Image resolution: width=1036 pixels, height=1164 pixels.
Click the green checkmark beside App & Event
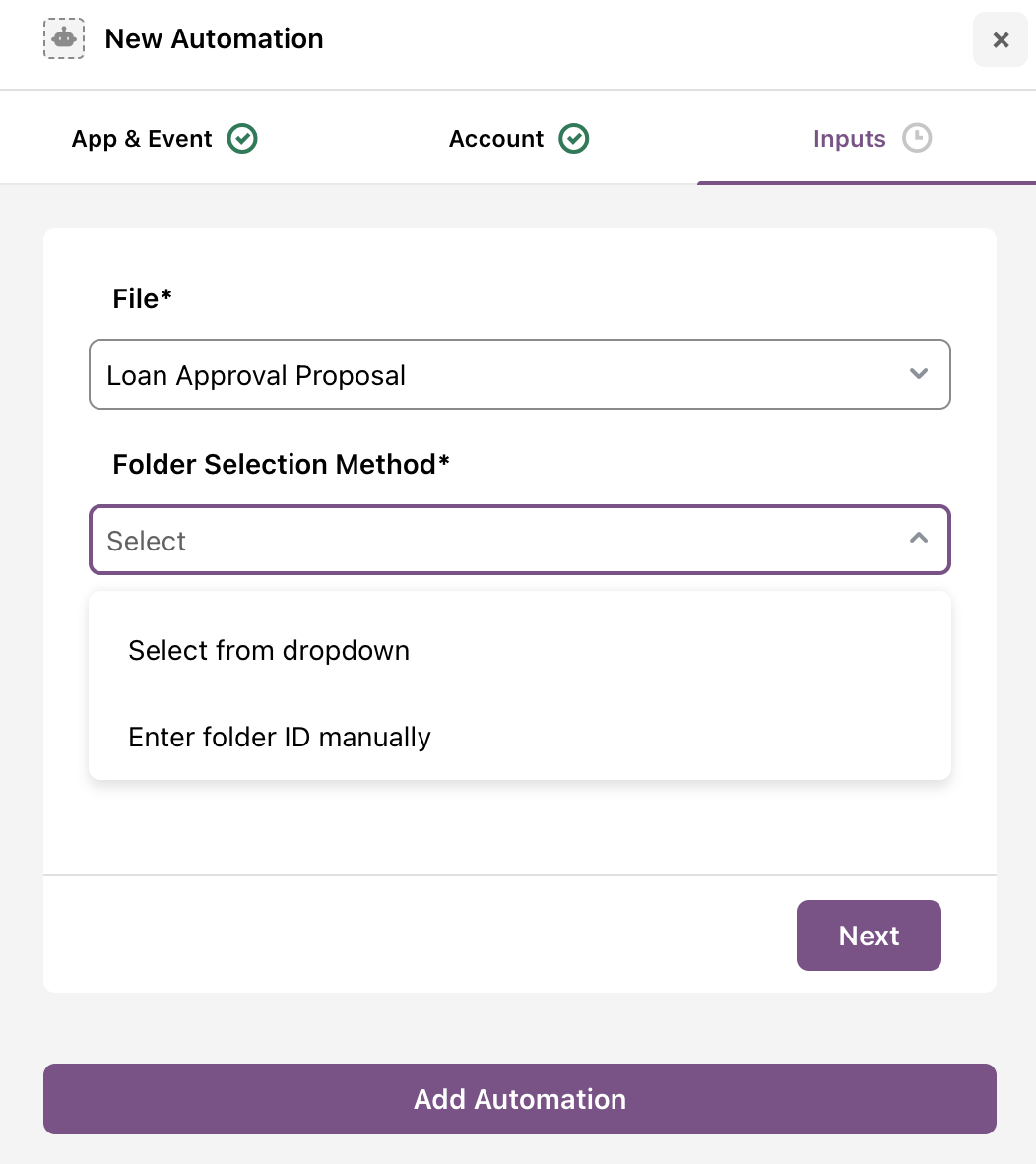pyautogui.click(x=242, y=138)
